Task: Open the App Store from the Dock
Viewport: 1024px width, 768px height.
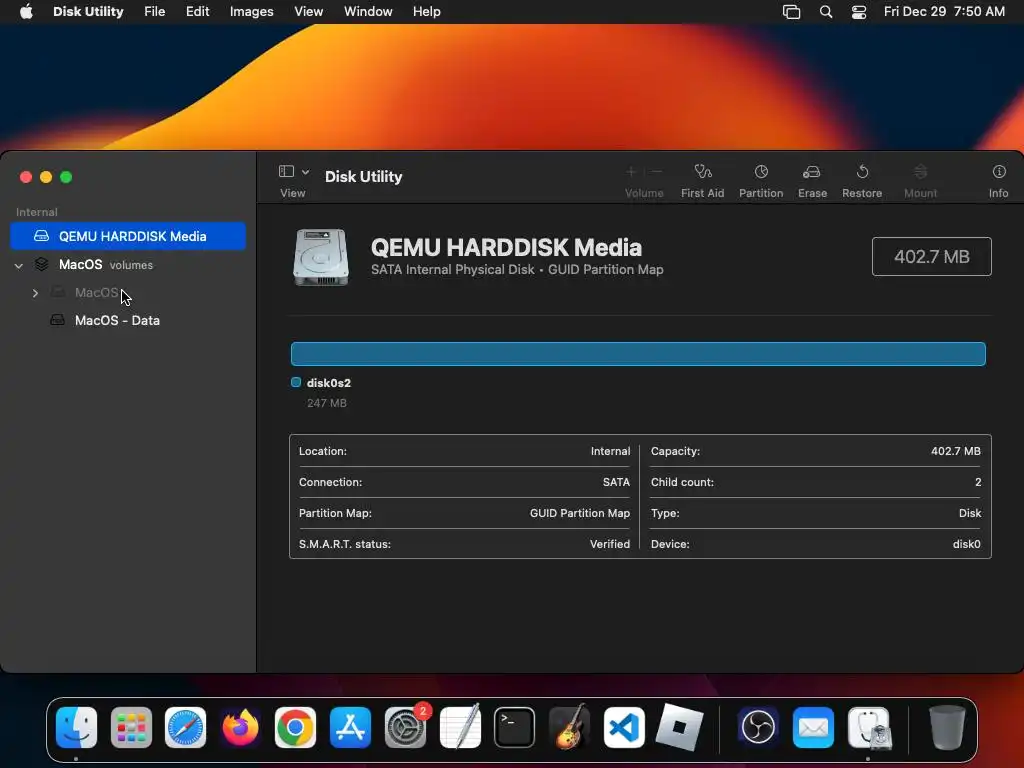Action: coord(350,727)
